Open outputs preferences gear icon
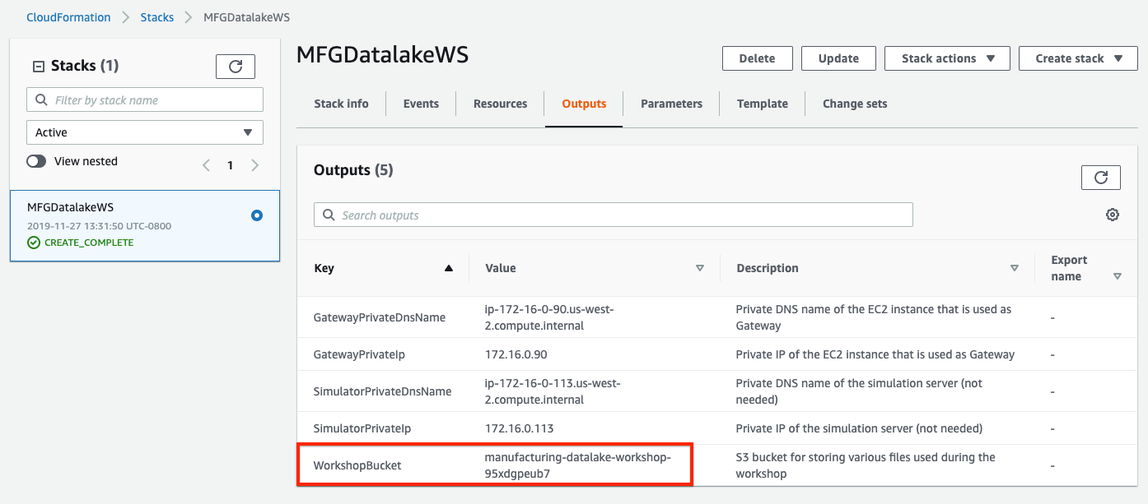Image resolution: width=1148 pixels, height=504 pixels. click(x=1112, y=215)
